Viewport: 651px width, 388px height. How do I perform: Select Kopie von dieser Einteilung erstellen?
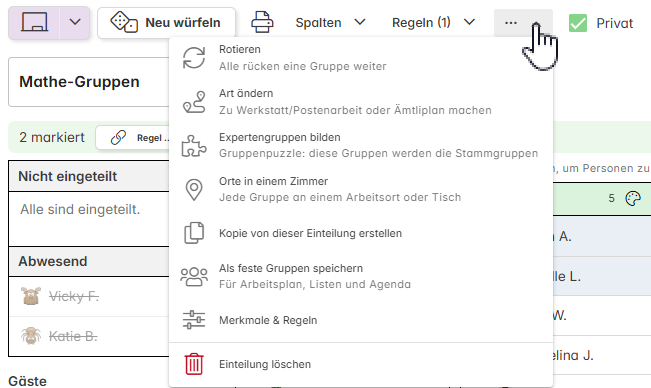tap(361, 233)
